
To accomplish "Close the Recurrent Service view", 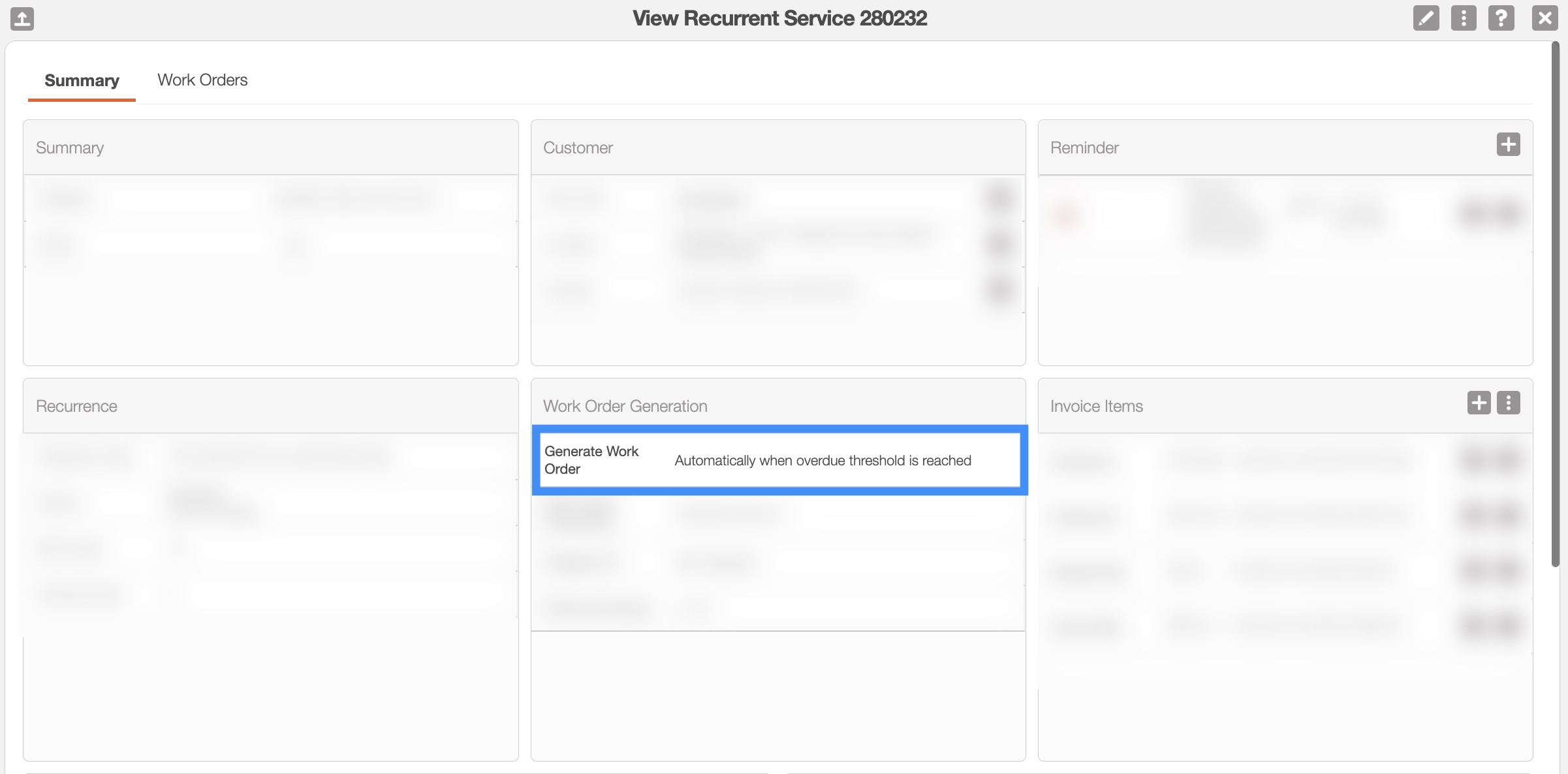I will [1544, 18].
